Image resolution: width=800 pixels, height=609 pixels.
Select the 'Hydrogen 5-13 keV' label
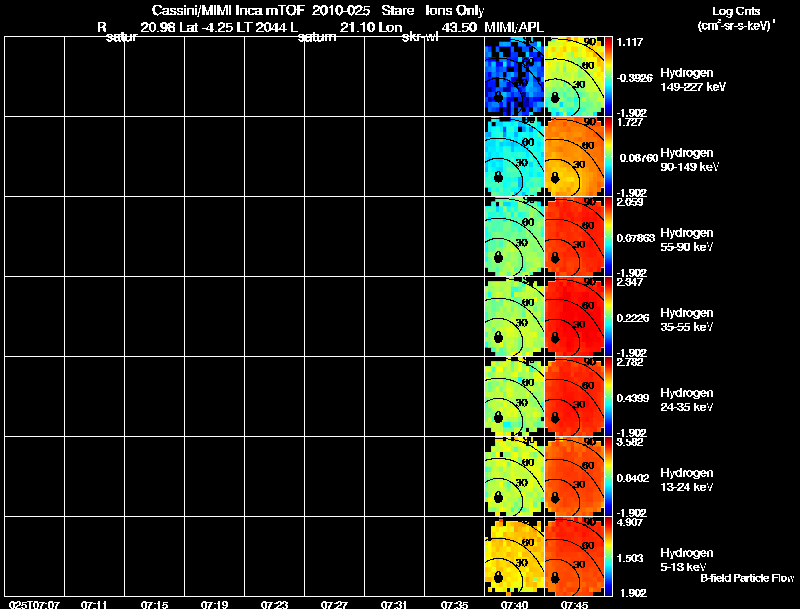[x=687, y=560]
